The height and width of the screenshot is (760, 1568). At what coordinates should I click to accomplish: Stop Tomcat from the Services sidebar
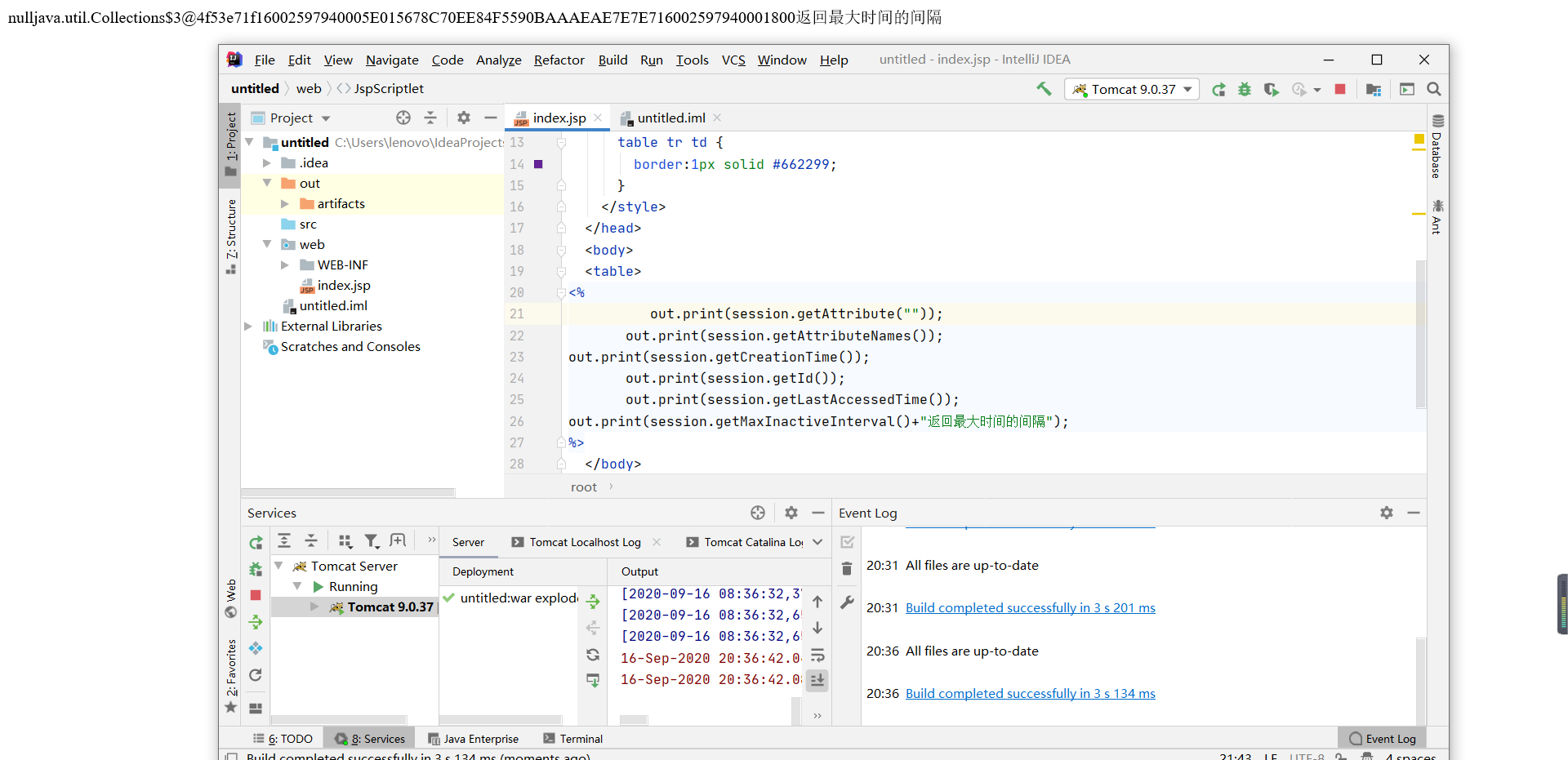256,595
